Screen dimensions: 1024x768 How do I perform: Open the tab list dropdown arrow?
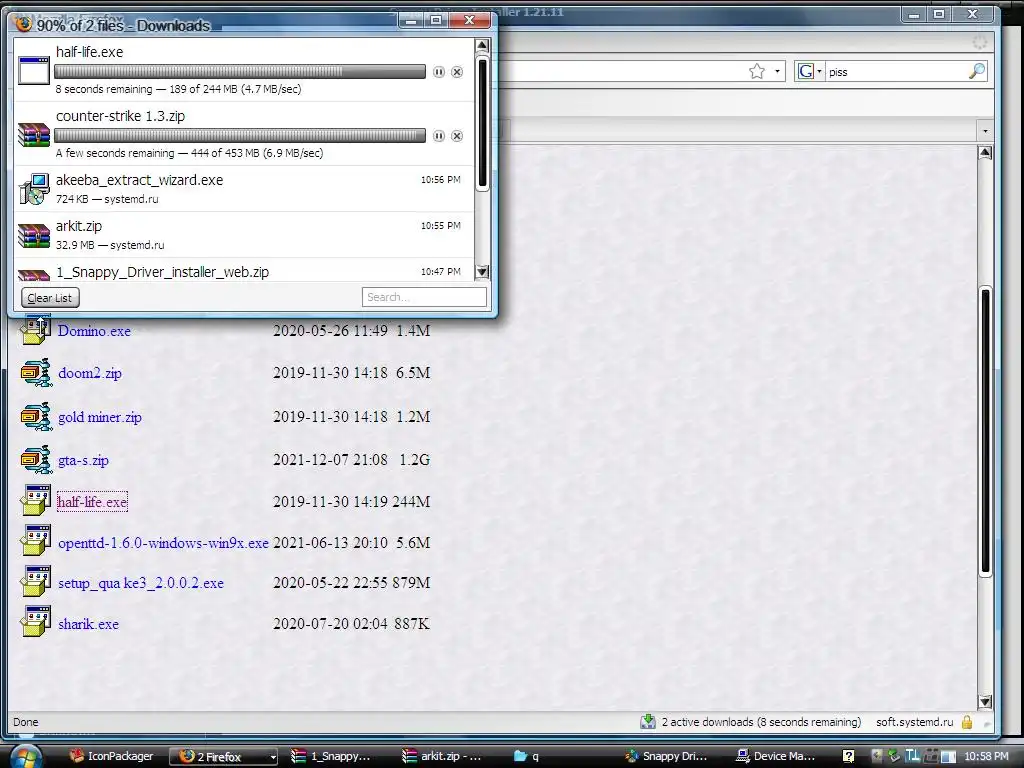985,131
